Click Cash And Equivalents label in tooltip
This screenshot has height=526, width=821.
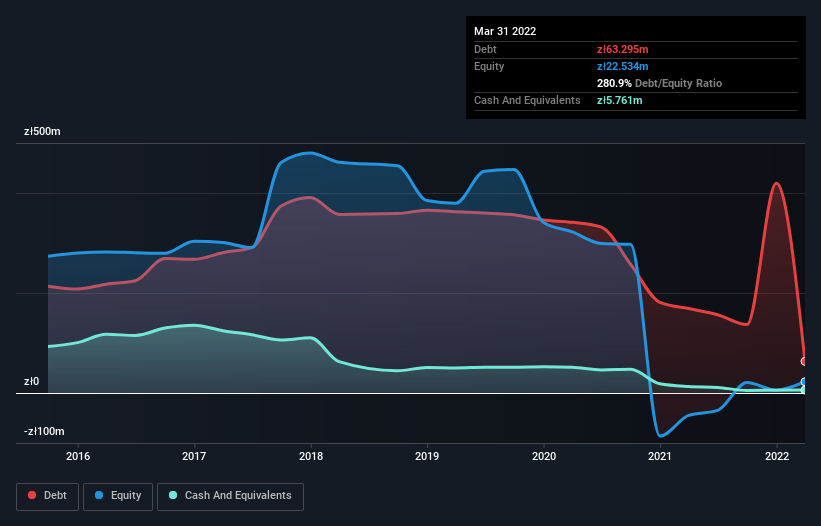527,100
